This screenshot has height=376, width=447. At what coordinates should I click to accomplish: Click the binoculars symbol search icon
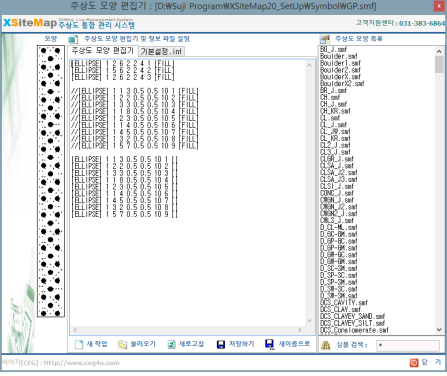pos(325,345)
